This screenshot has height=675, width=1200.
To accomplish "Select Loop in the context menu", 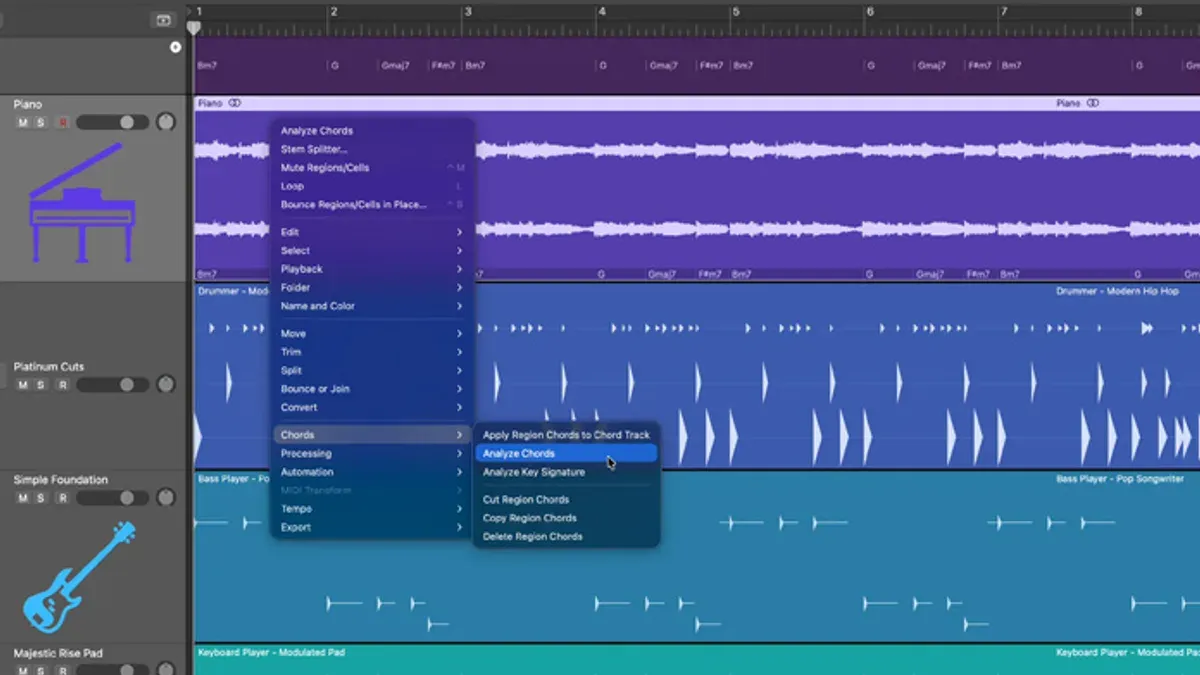I will tap(372, 186).
